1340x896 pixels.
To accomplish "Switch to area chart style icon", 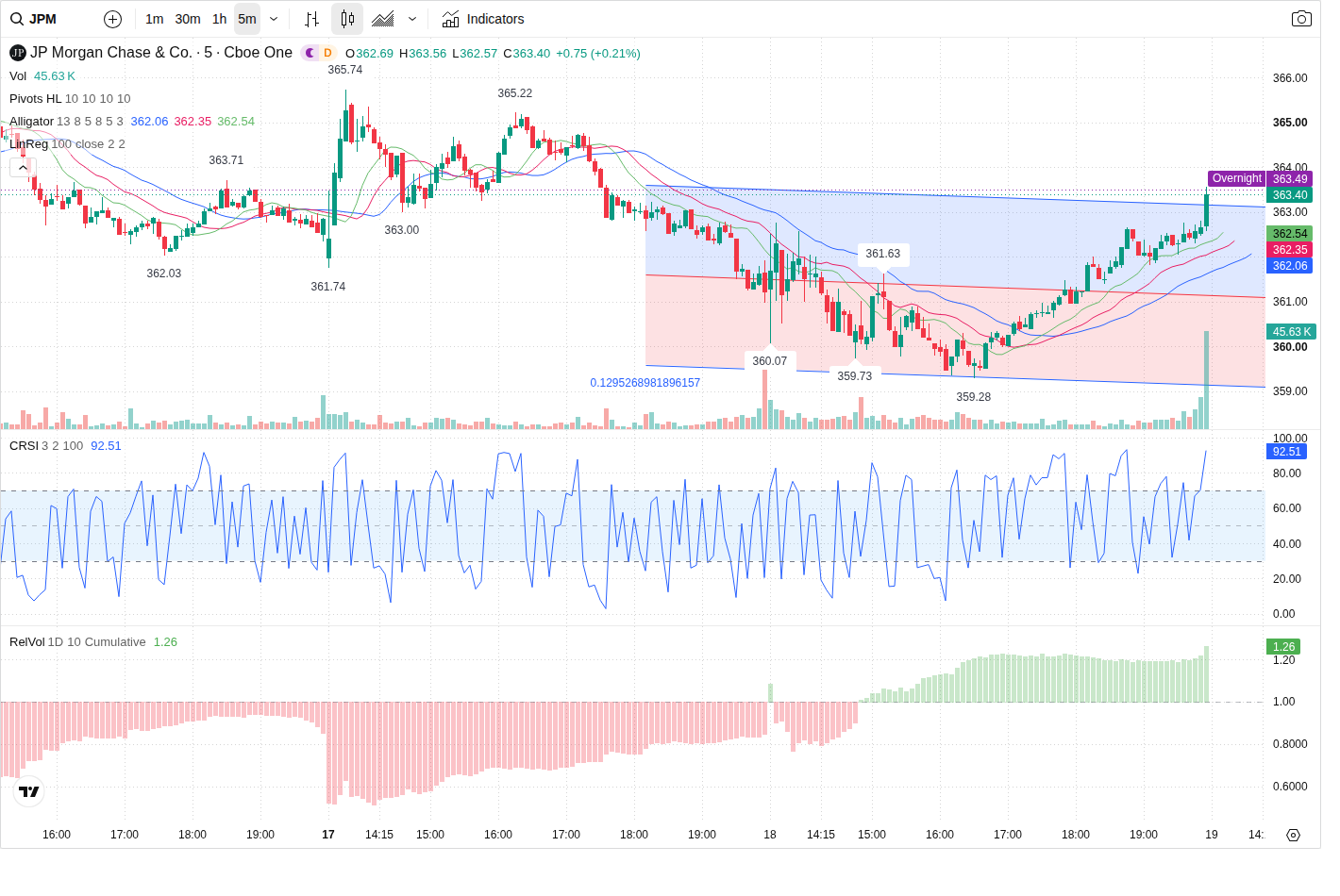I will 383,19.
